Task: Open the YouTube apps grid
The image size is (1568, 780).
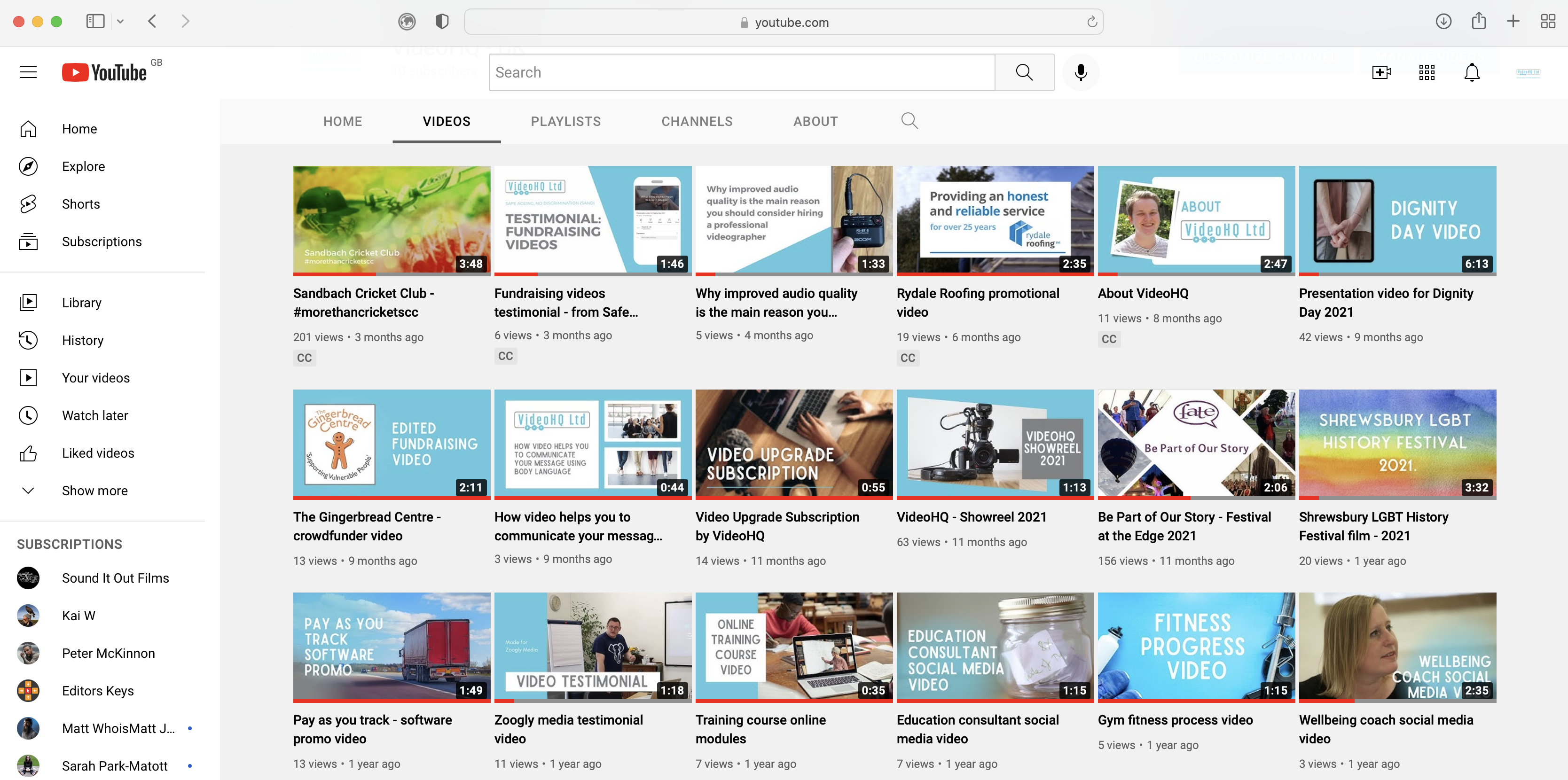Action: [1427, 72]
